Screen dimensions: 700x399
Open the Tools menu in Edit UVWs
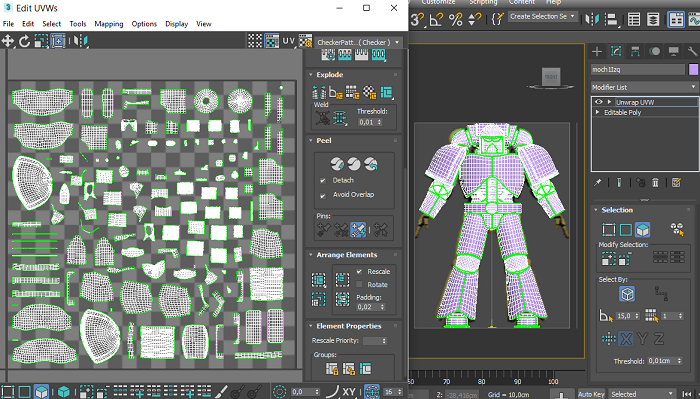click(x=78, y=24)
